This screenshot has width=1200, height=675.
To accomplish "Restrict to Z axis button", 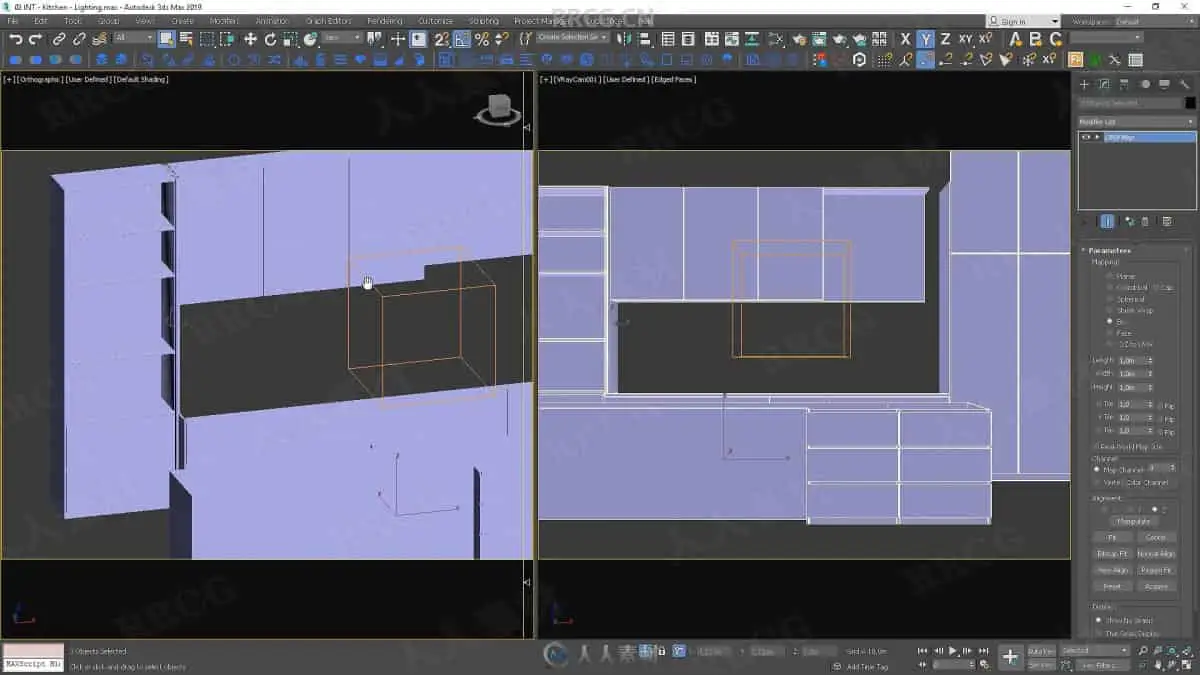I will [x=946, y=39].
